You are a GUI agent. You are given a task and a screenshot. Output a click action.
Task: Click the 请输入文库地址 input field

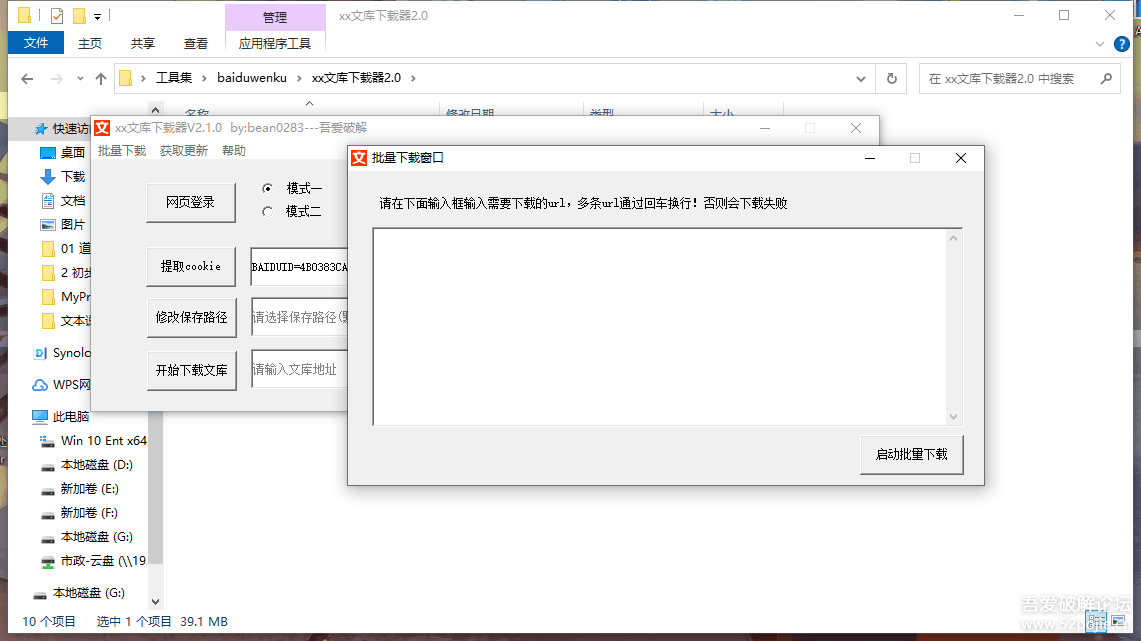(x=299, y=370)
